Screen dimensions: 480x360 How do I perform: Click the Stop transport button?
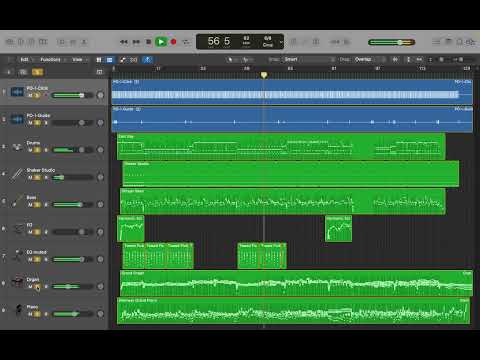pos(149,42)
